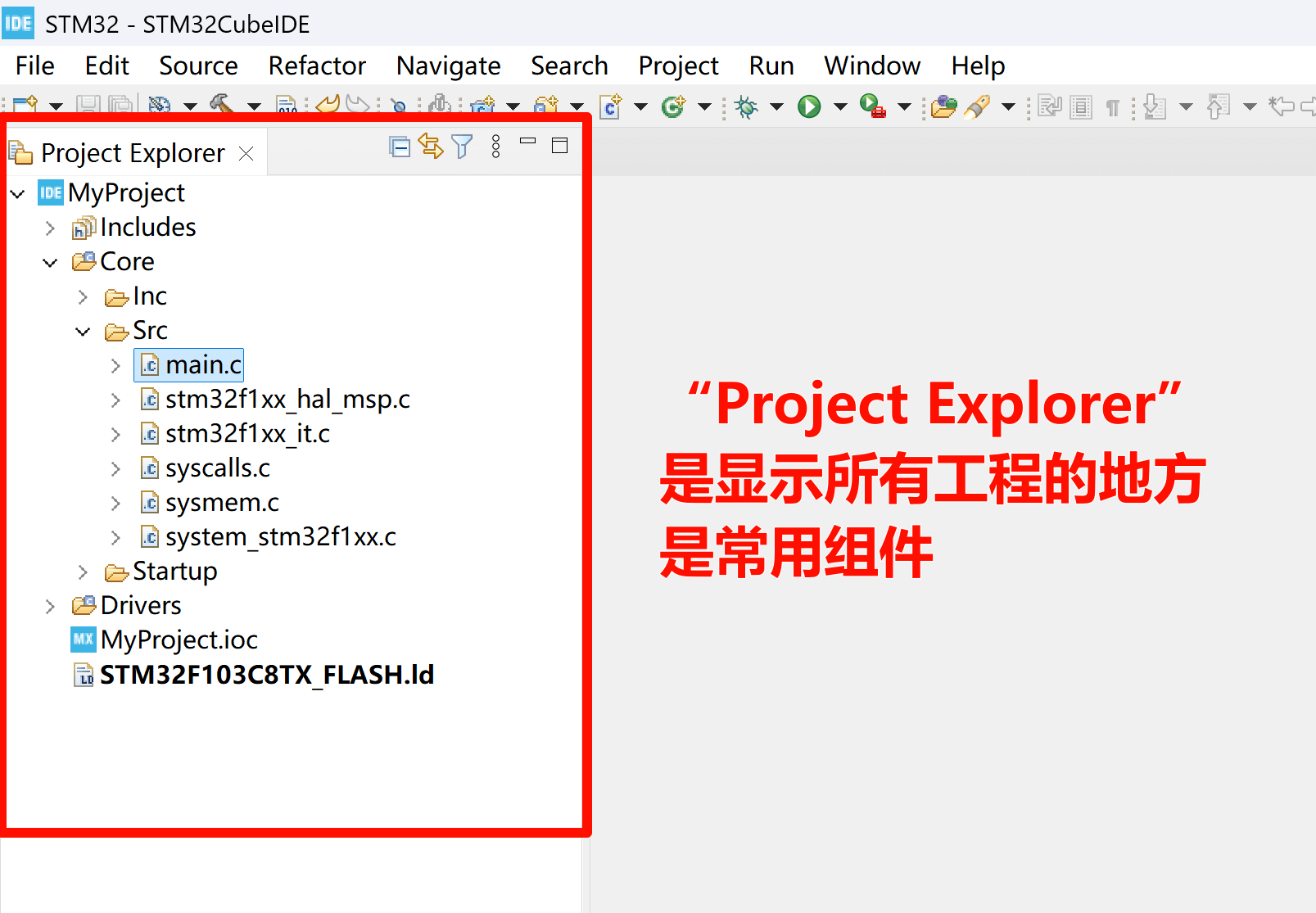Collapse the Src folder
The image size is (1316, 913).
point(83,331)
